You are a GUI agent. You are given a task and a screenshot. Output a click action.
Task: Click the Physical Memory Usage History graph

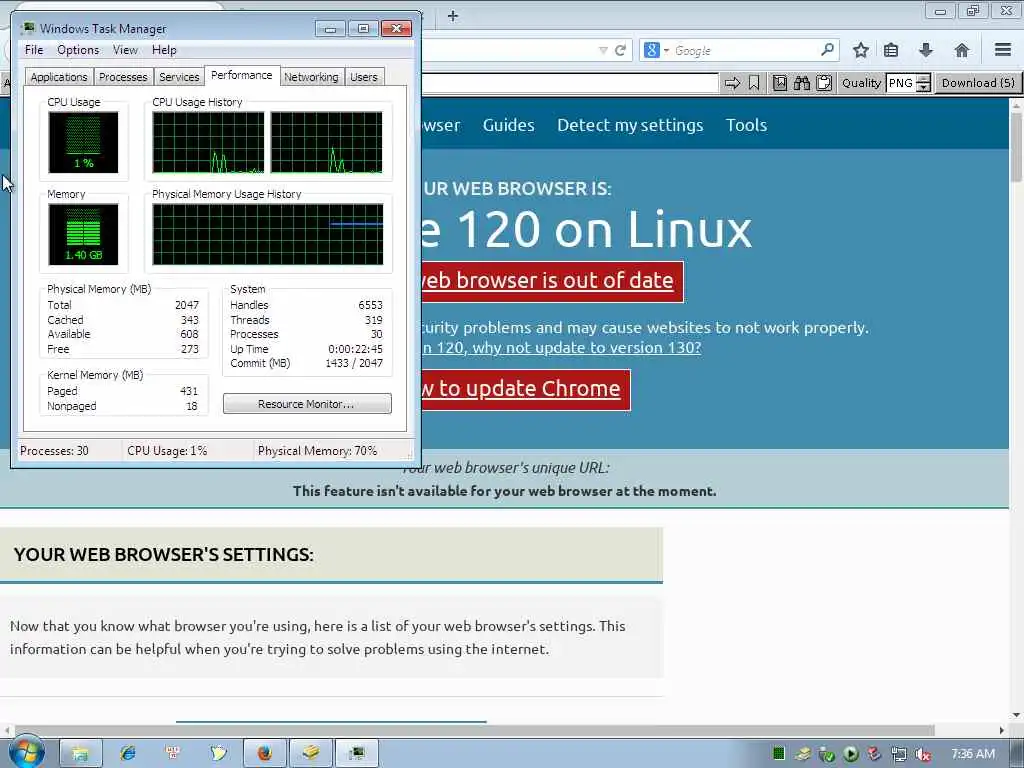[x=268, y=234]
